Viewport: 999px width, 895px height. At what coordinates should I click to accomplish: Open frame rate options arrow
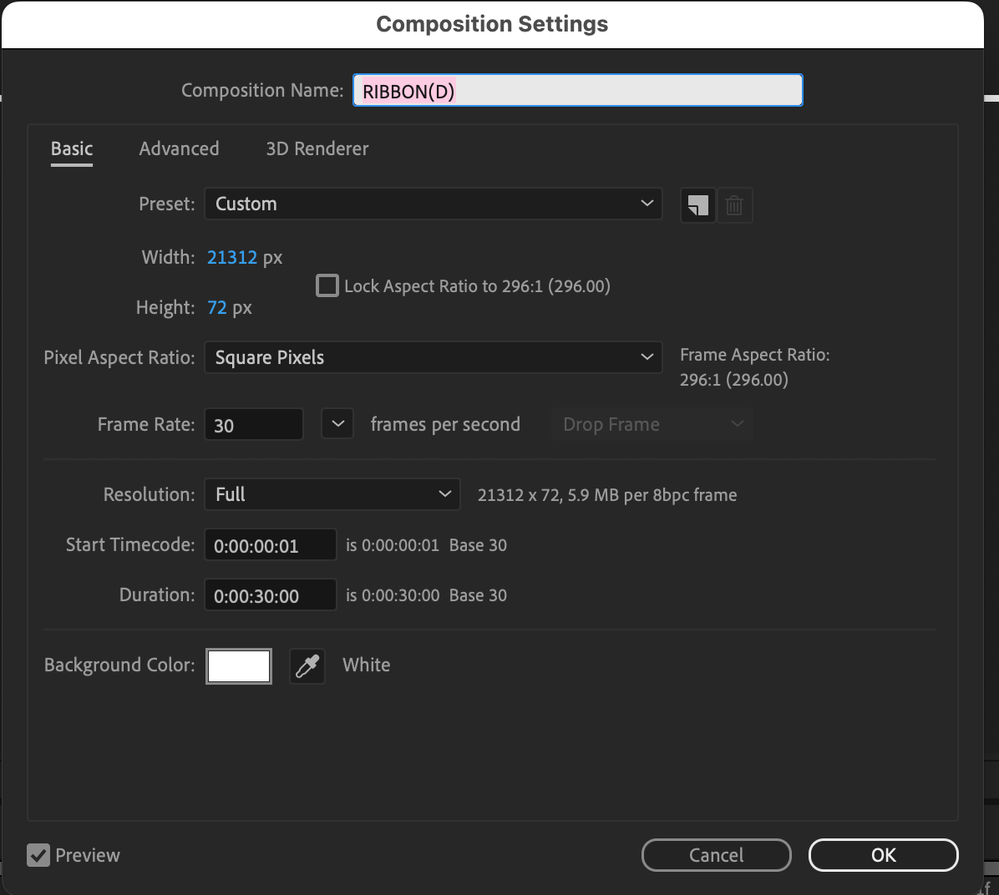tap(338, 424)
